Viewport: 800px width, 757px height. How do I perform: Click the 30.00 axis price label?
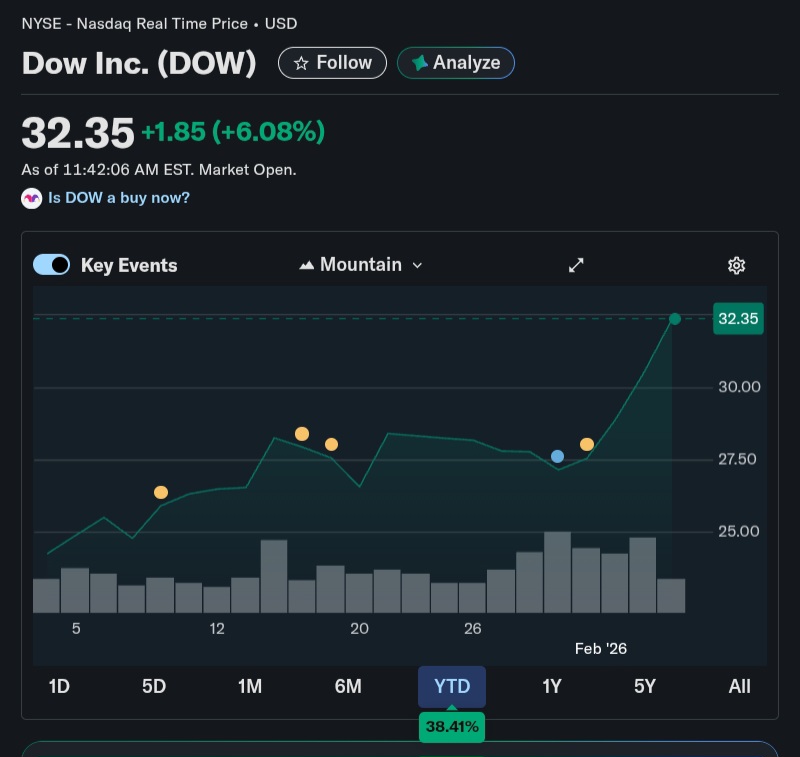(x=739, y=387)
